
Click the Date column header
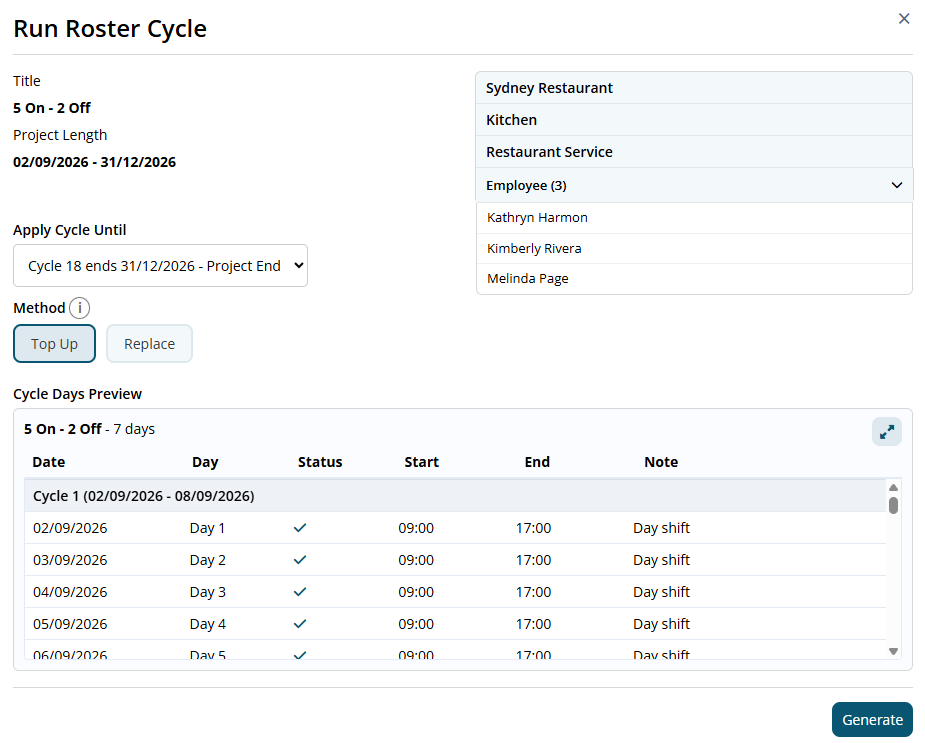(48, 462)
